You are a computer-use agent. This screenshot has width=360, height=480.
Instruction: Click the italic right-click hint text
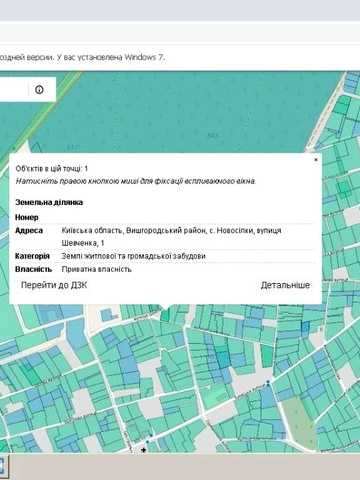pyautogui.click(x=136, y=181)
